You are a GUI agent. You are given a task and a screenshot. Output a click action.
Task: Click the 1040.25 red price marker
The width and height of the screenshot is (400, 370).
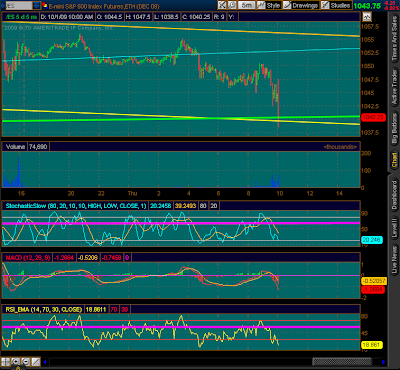373,117
